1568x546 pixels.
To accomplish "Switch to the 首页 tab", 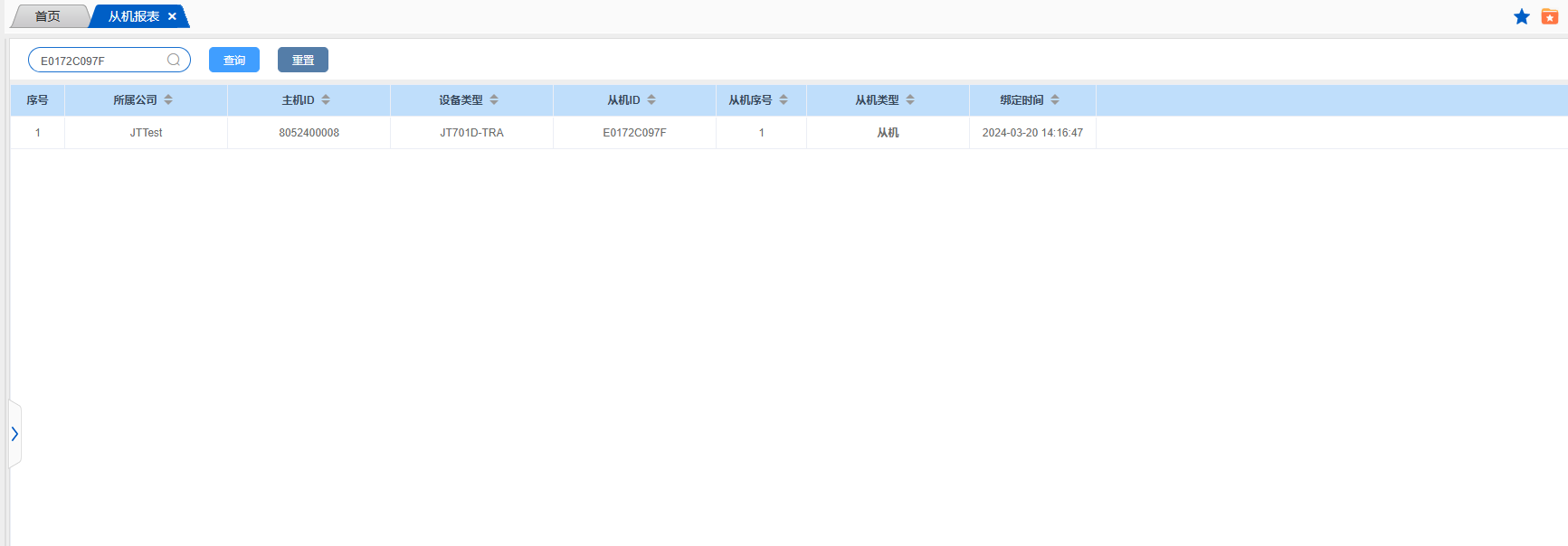I will 48,16.
